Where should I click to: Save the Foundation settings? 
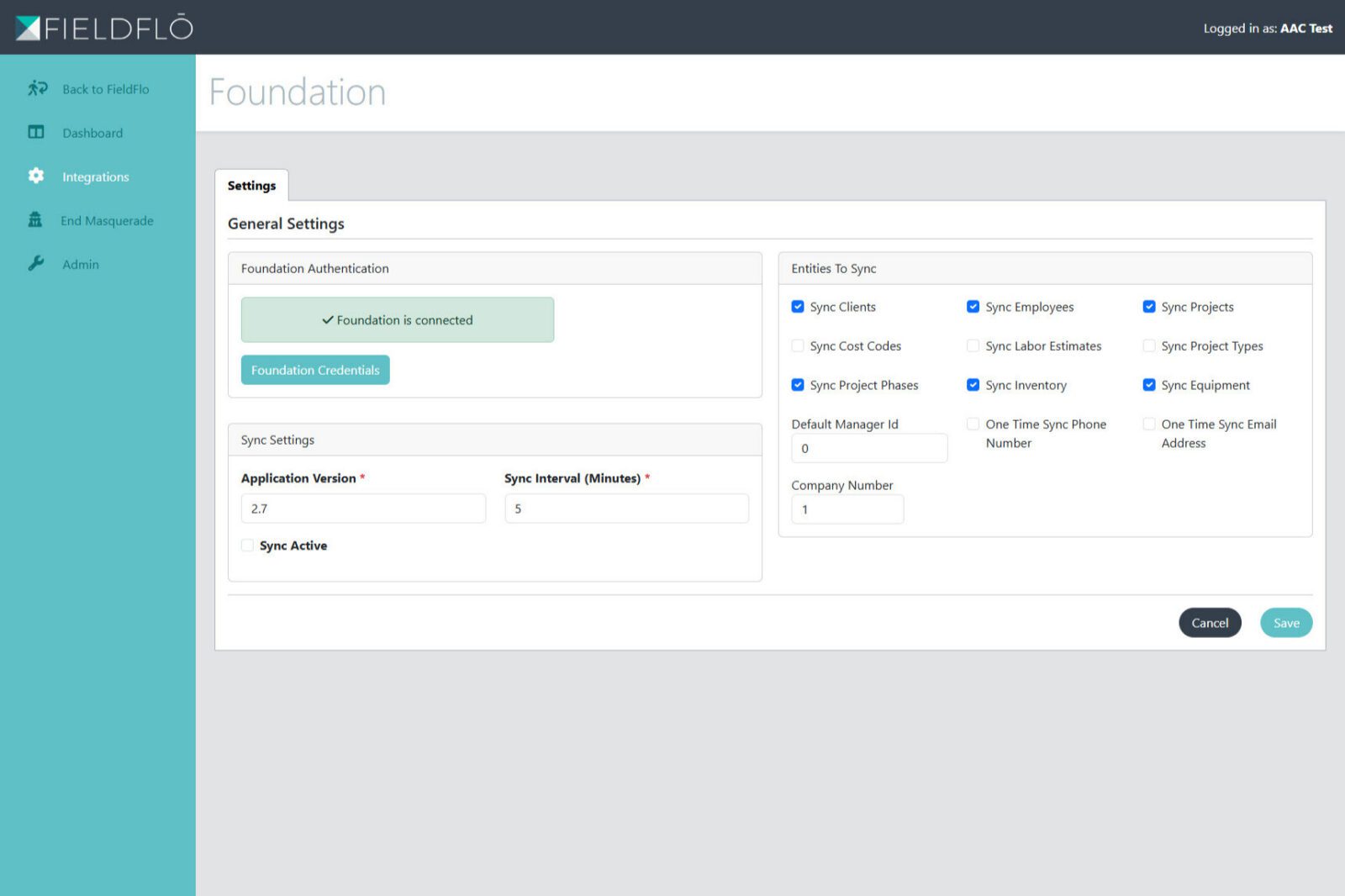click(x=1286, y=623)
